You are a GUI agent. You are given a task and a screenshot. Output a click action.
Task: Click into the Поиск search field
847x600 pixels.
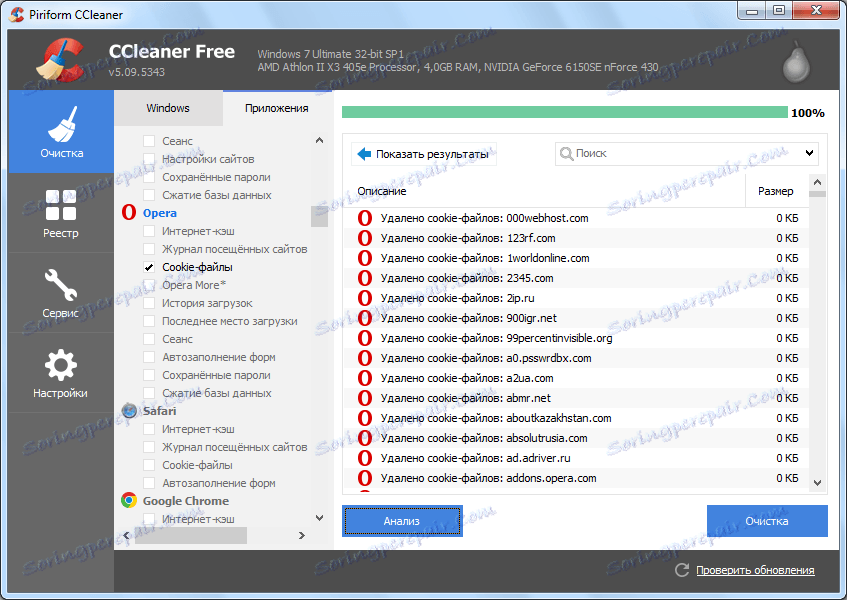pyautogui.click(x=686, y=154)
